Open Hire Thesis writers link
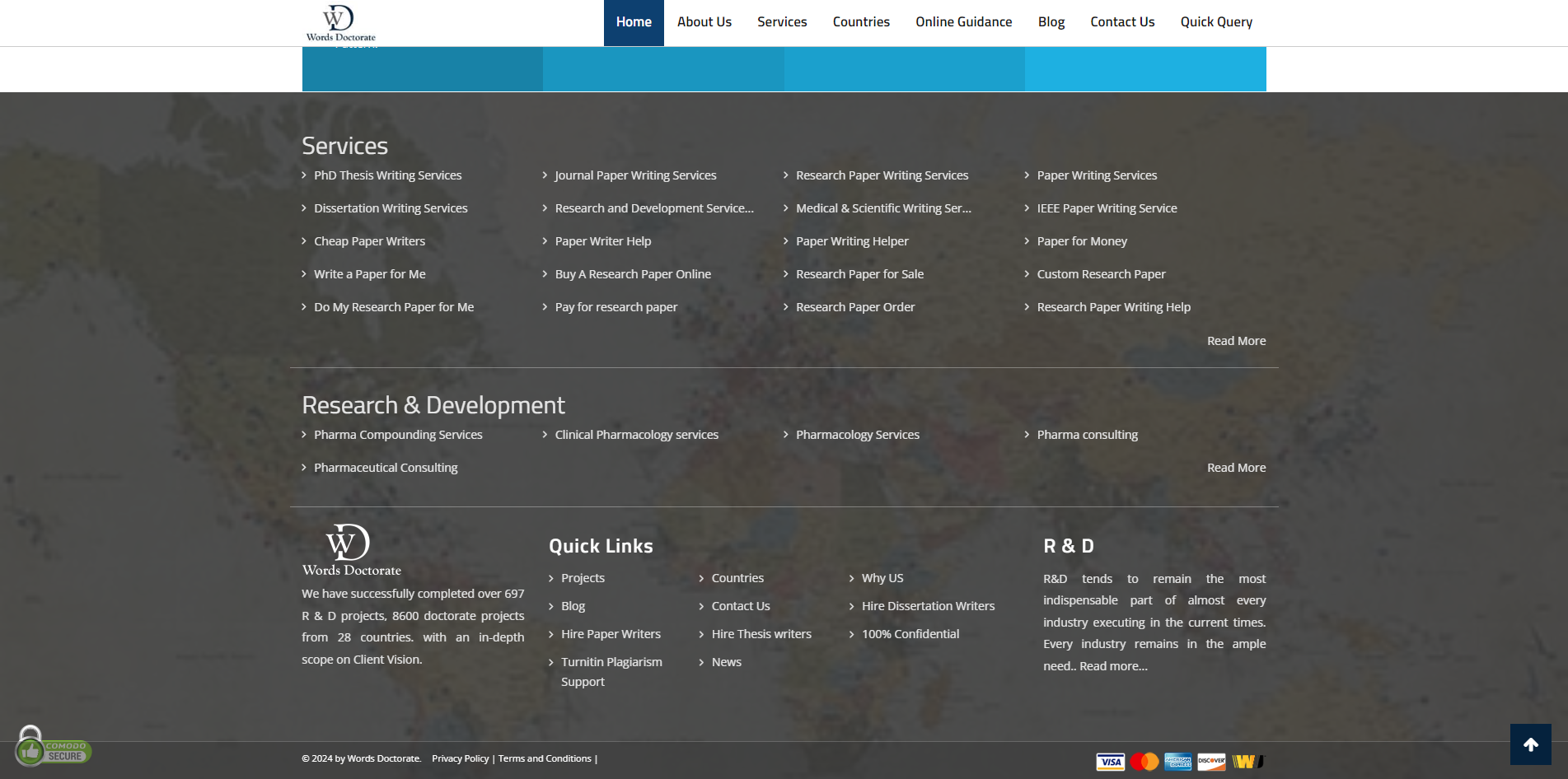This screenshot has height=779, width=1568. 761,634
